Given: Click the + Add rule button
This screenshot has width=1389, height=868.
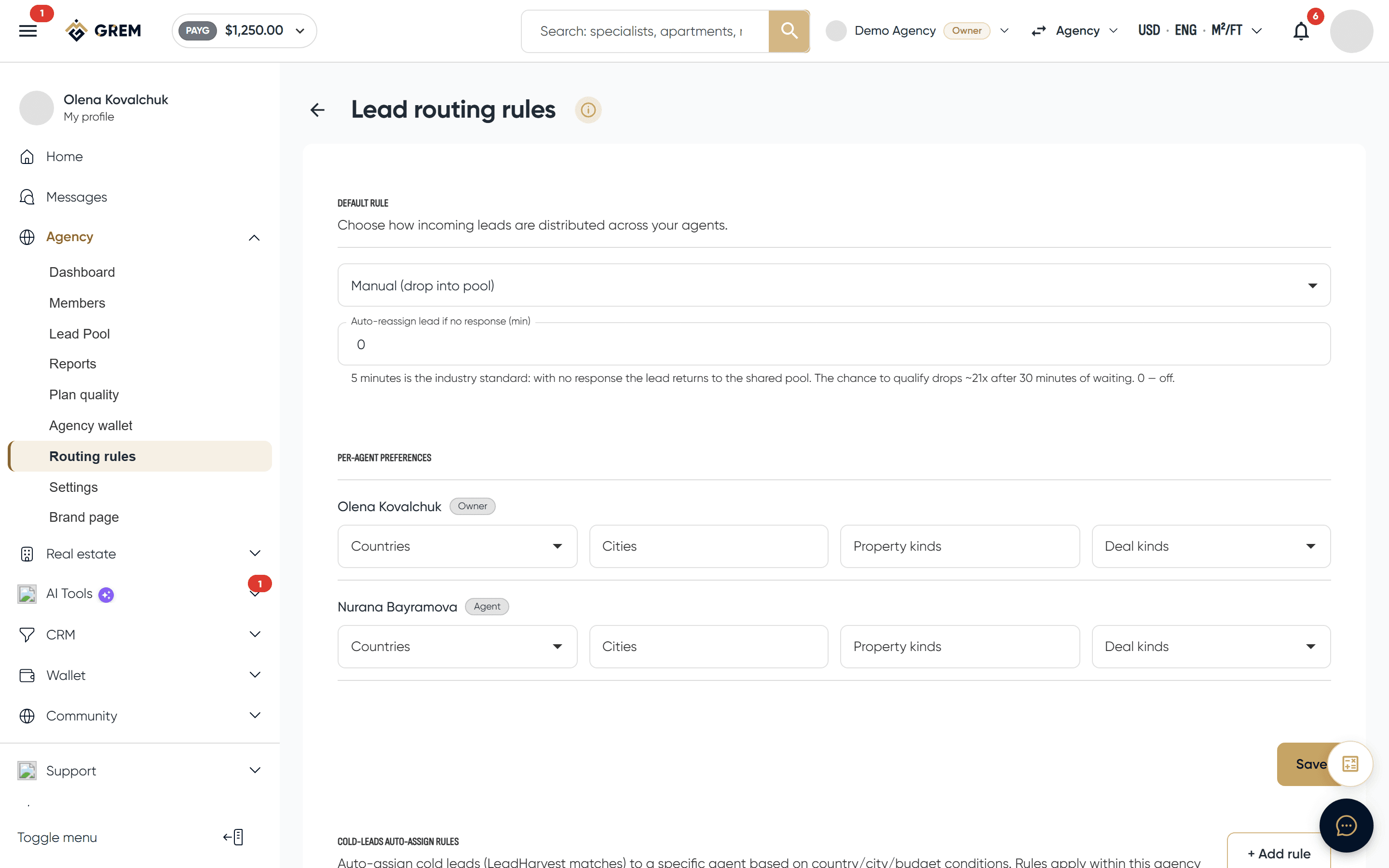Looking at the screenshot, I should click(1279, 853).
